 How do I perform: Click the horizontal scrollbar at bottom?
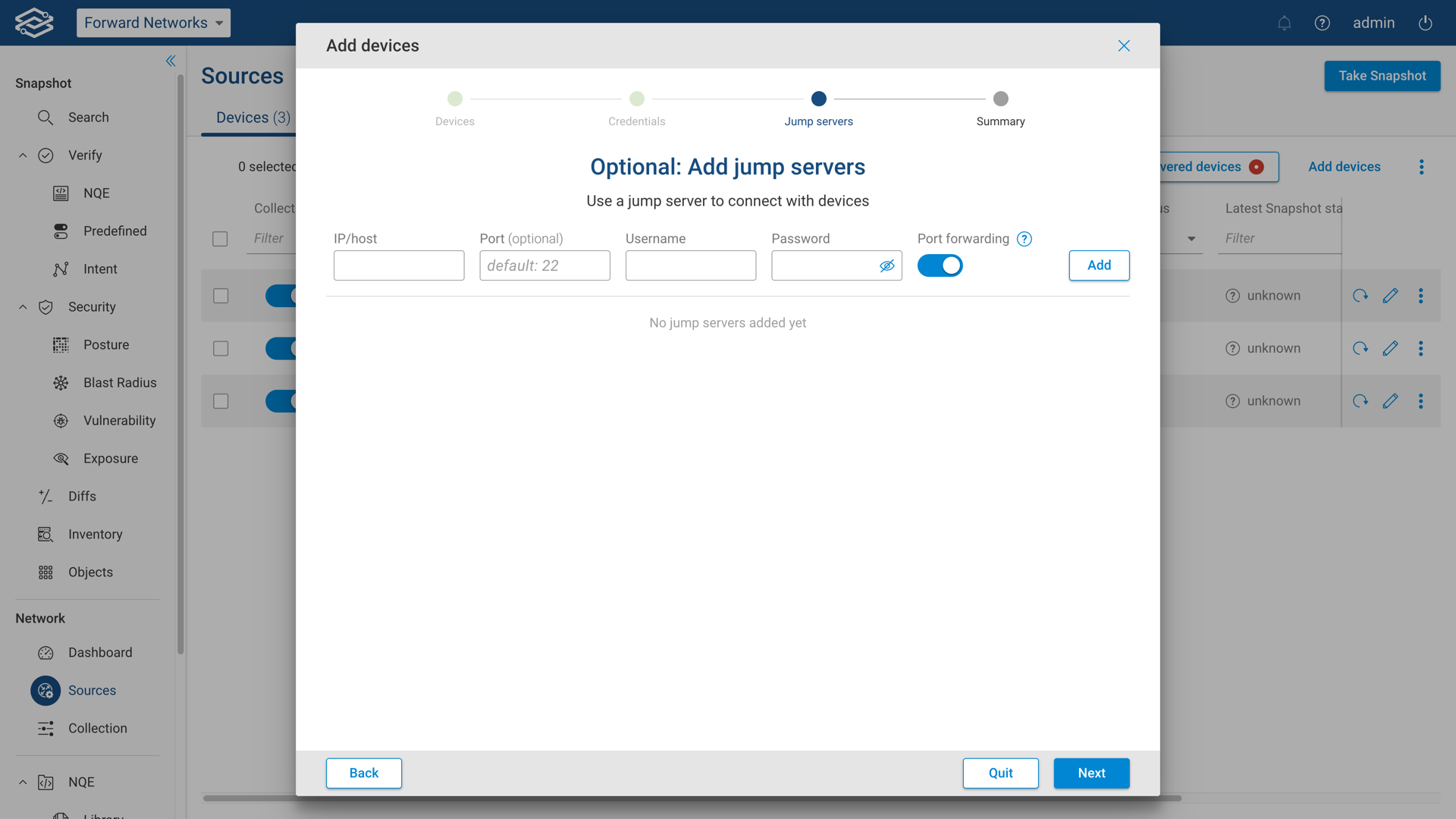[692, 798]
